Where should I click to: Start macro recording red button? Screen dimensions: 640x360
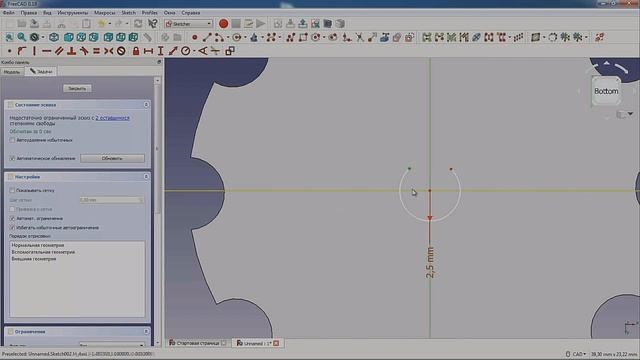click(223, 24)
